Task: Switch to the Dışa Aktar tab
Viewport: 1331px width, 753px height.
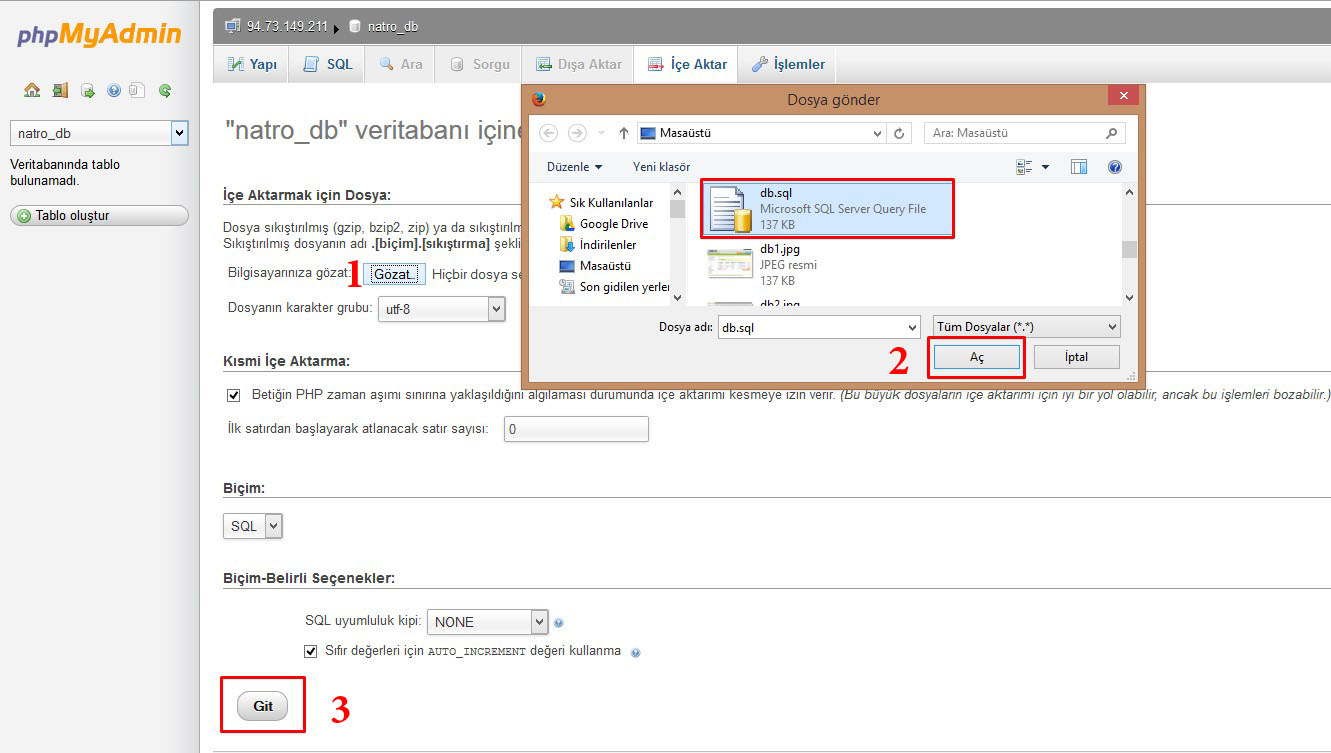Action: point(579,64)
